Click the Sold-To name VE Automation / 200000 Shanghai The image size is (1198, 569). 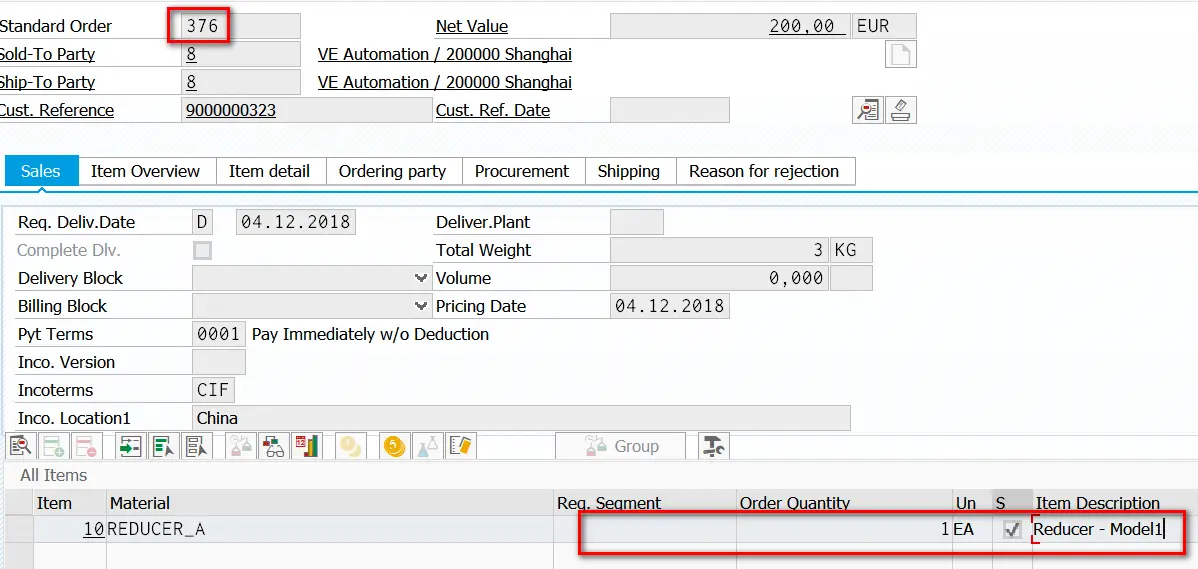point(445,54)
